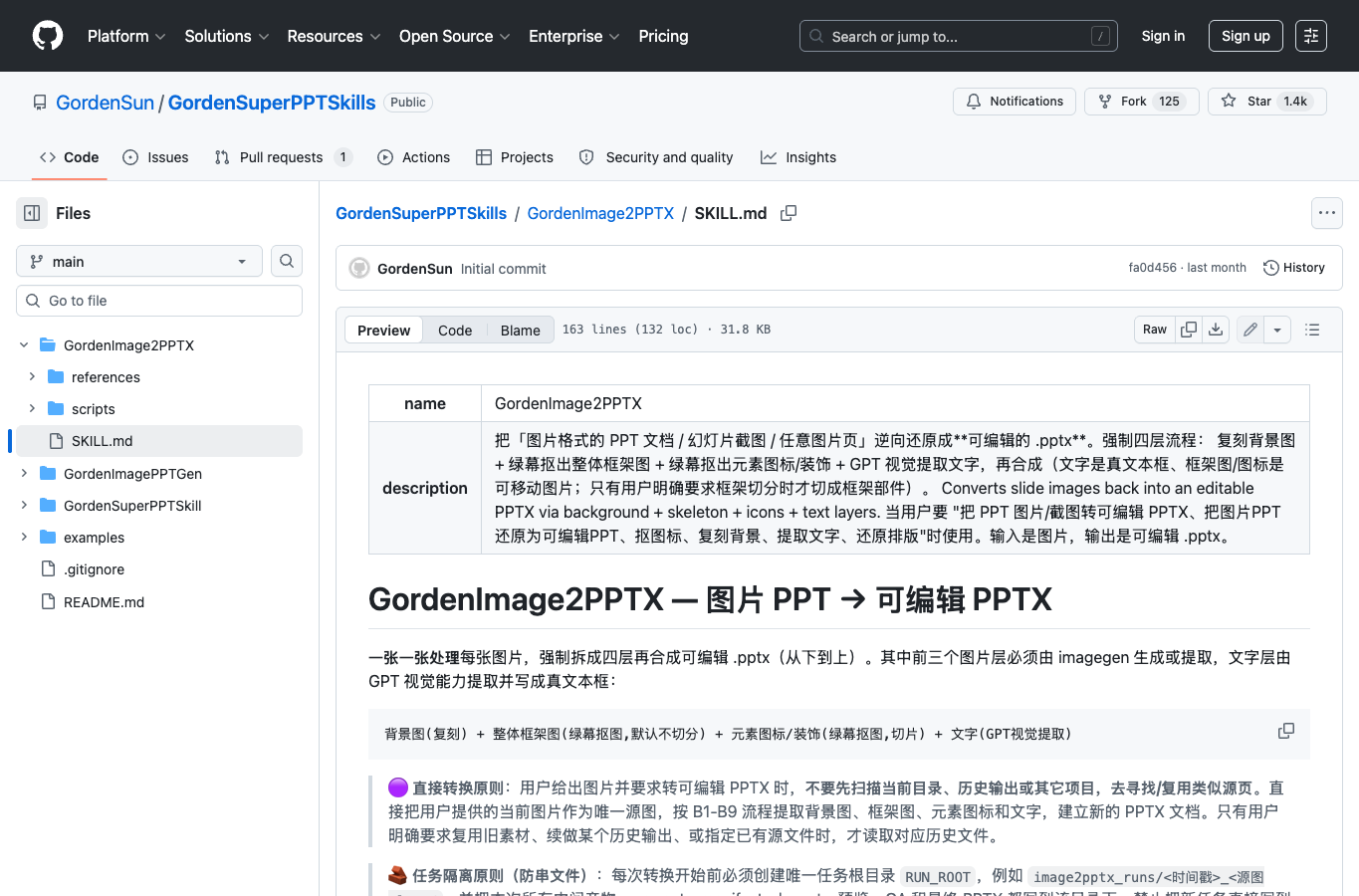Viewport: 1359px width, 896px height.
Task: Switch file view to Code
Action: pos(455,331)
